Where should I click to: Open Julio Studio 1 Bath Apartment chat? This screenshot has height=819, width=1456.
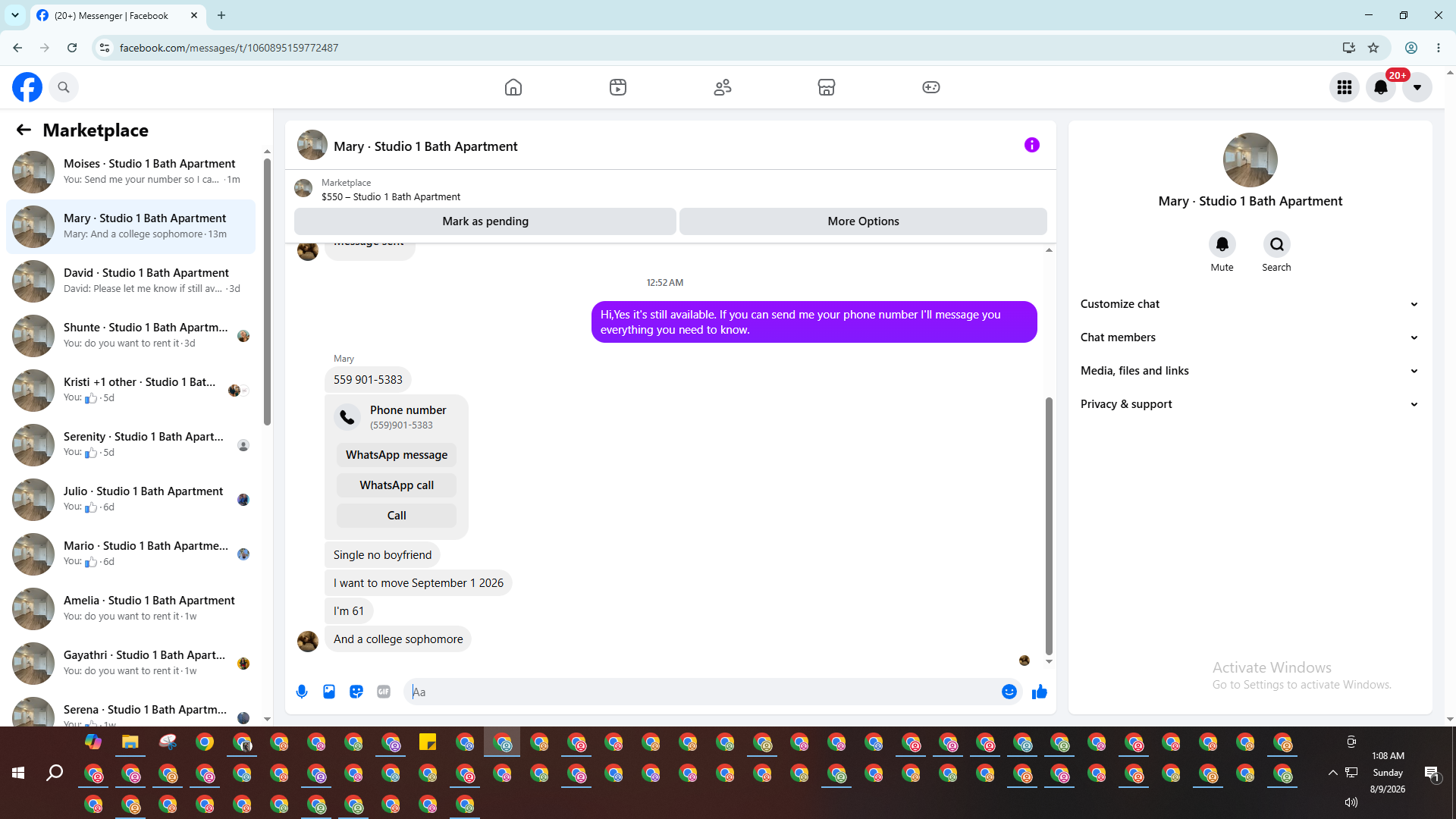tap(130, 499)
